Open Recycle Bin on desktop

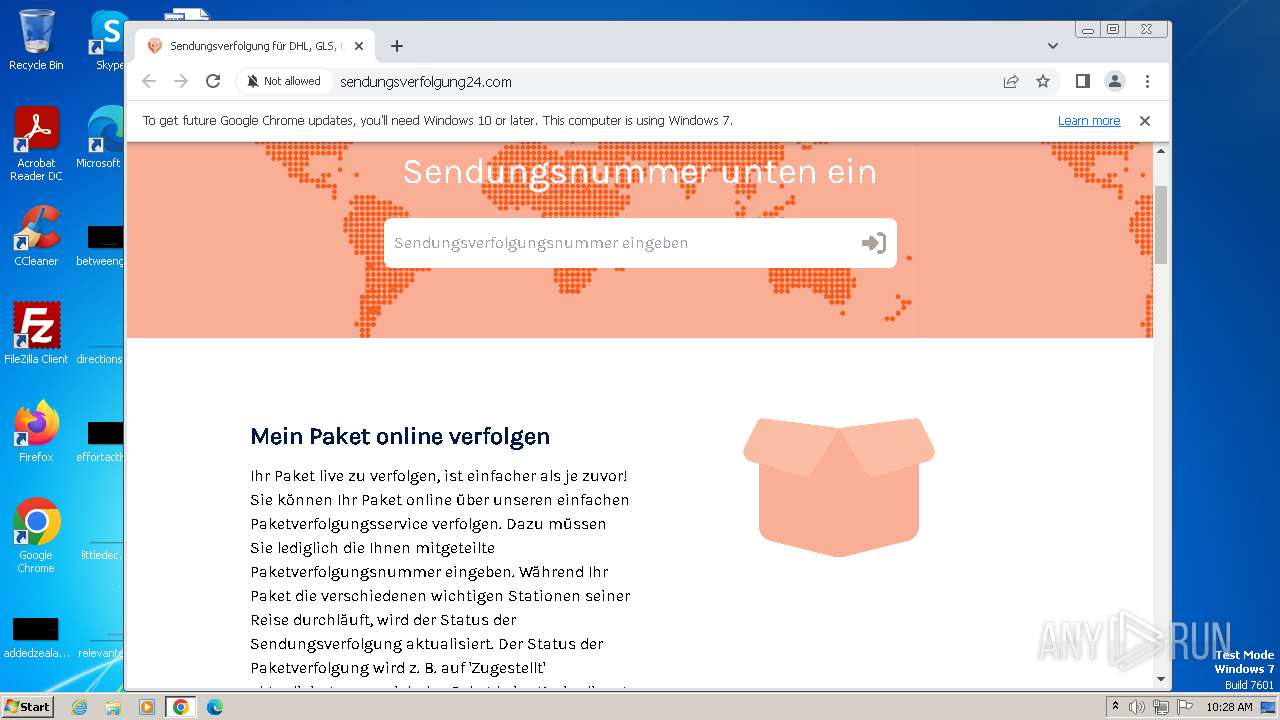pyautogui.click(x=36, y=40)
